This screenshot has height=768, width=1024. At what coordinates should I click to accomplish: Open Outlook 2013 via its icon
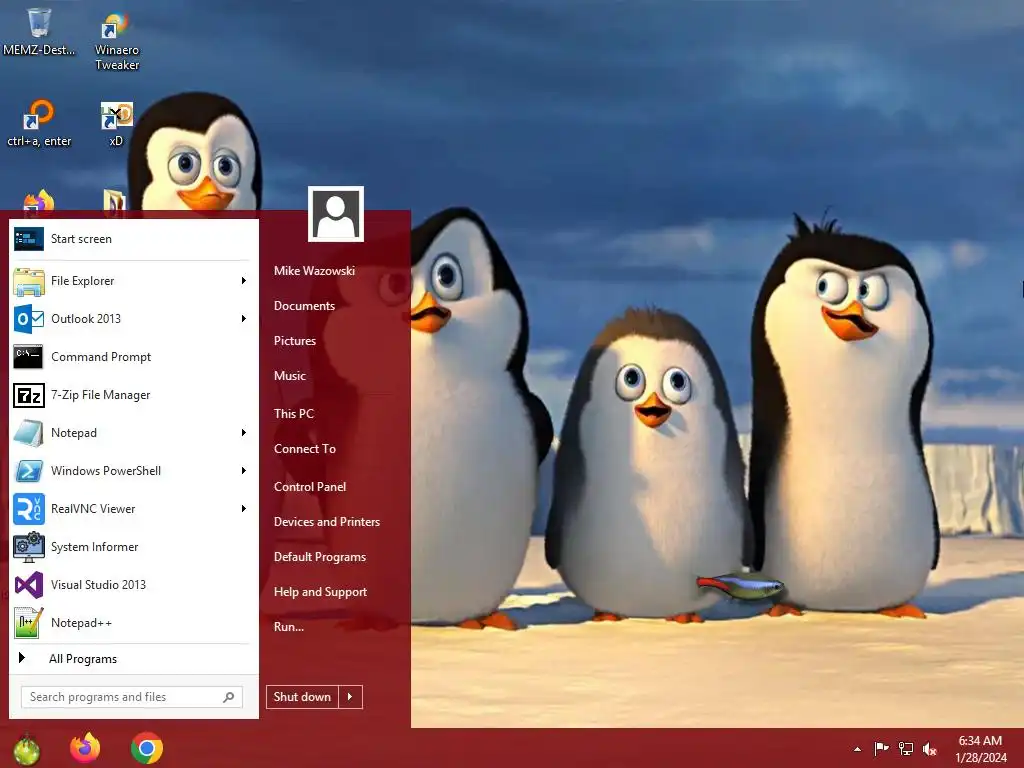click(29, 319)
